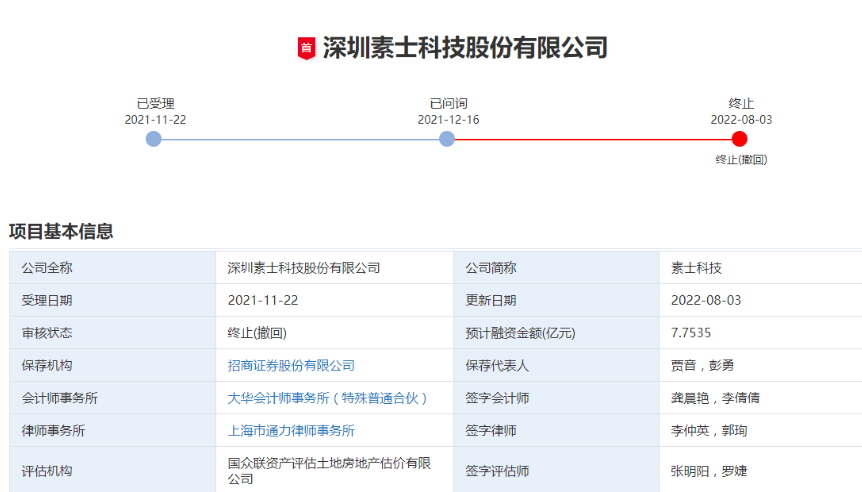This screenshot has width=862, height=492.
Task: Click the 公司全称 label cell
Action: 113,268
